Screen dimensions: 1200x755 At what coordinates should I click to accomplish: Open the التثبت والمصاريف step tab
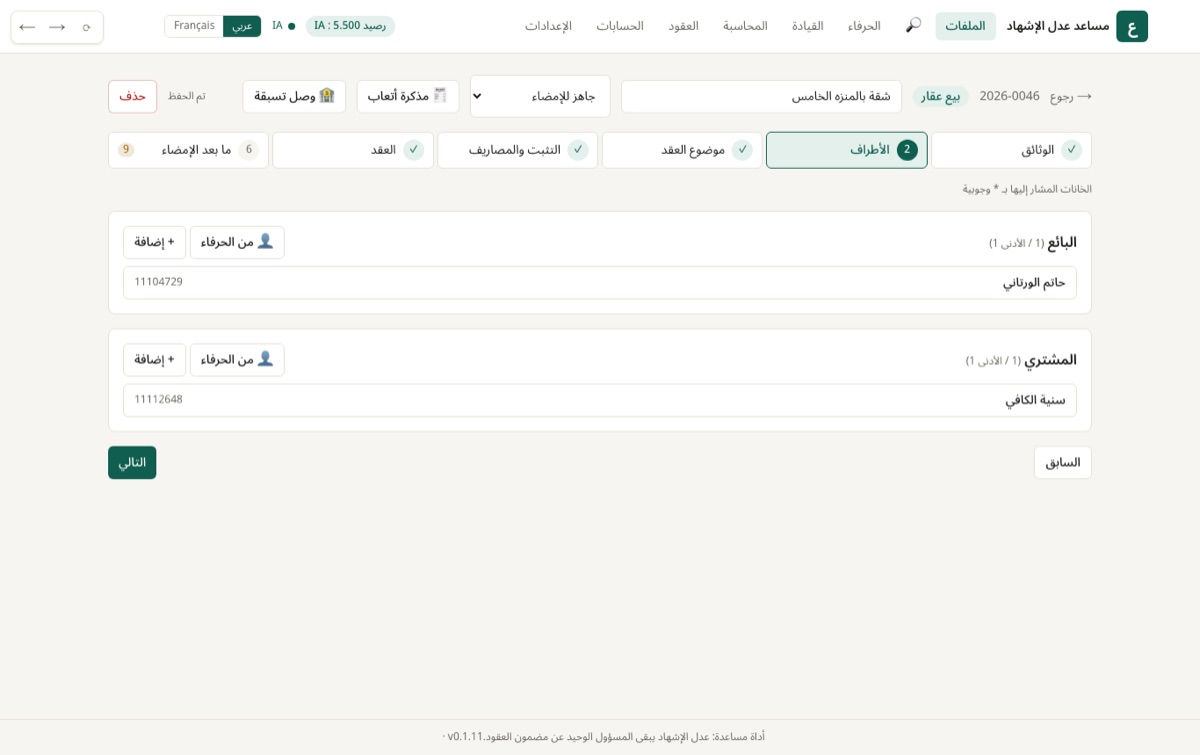pyautogui.click(x=517, y=150)
